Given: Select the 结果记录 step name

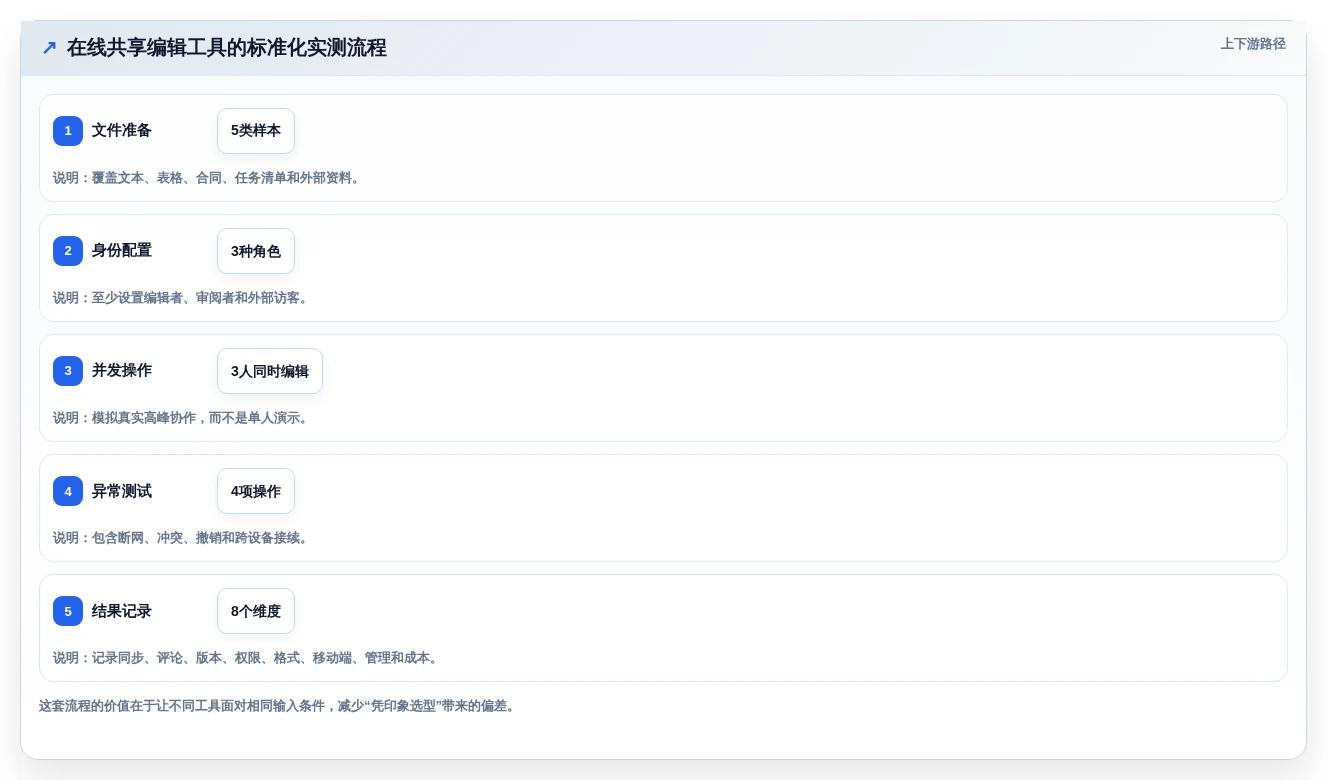Looking at the screenshot, I should click(122, 611).
